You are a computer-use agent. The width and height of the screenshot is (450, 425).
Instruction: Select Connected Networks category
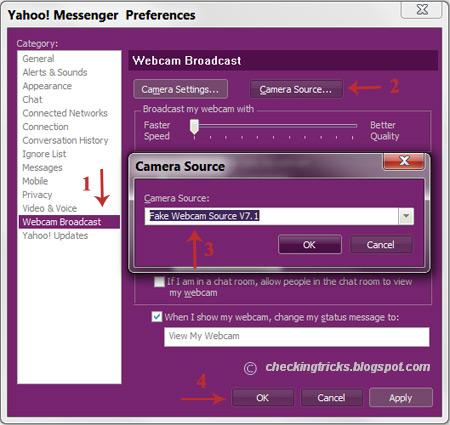[65, 113]
